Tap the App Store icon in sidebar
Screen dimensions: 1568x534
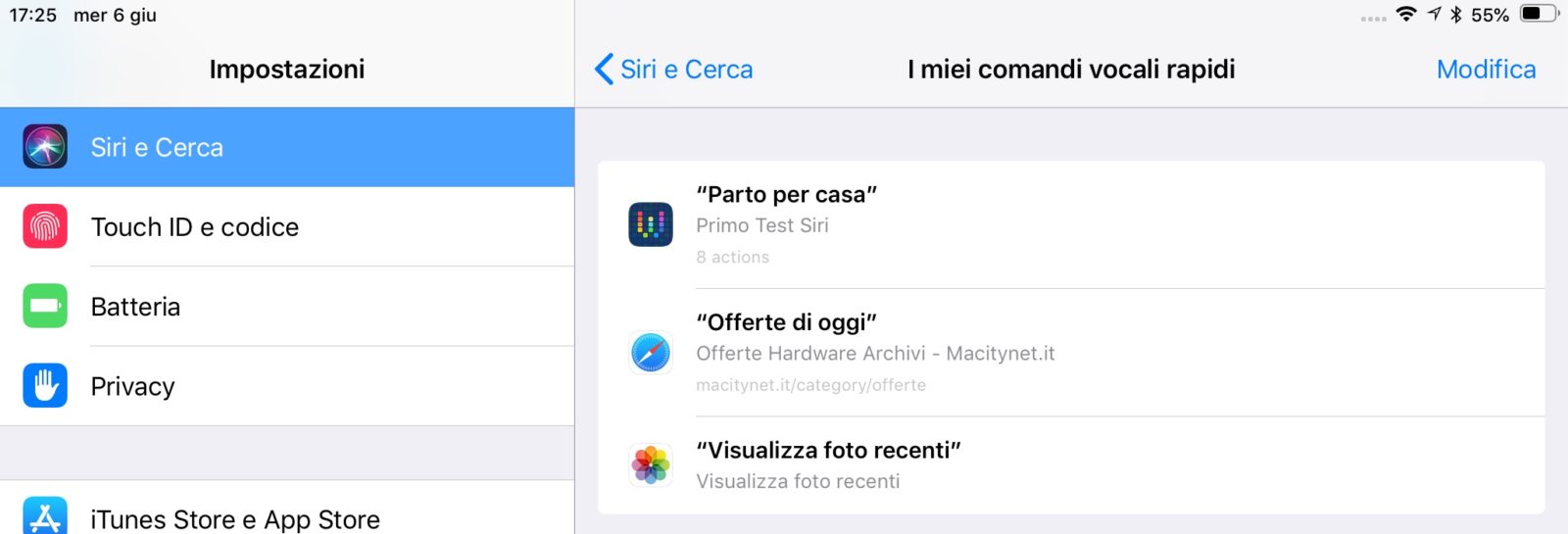(x=45, y=517)
